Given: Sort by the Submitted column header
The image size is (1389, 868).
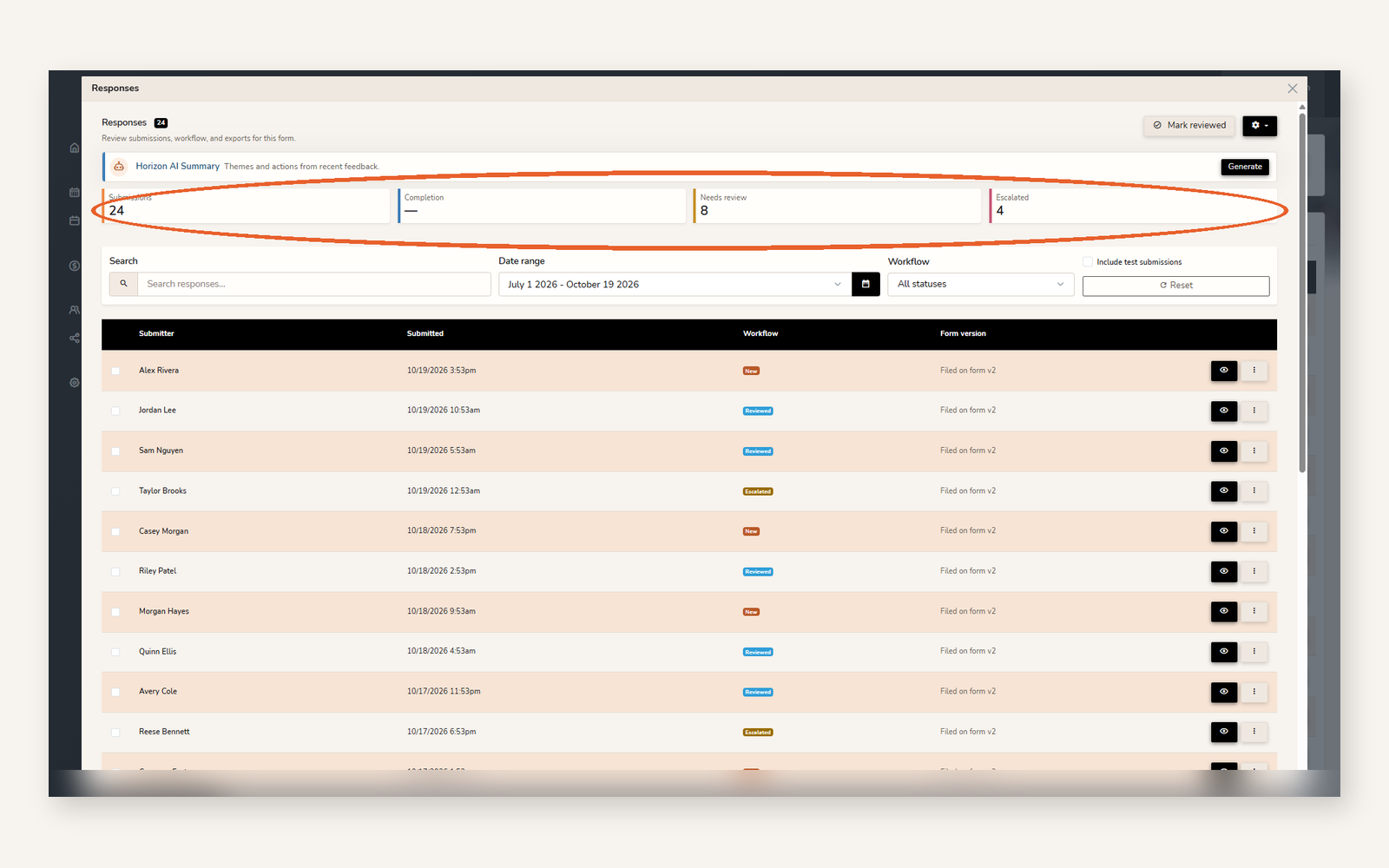Looking at the screenshot, I should [x=425, y=333].
